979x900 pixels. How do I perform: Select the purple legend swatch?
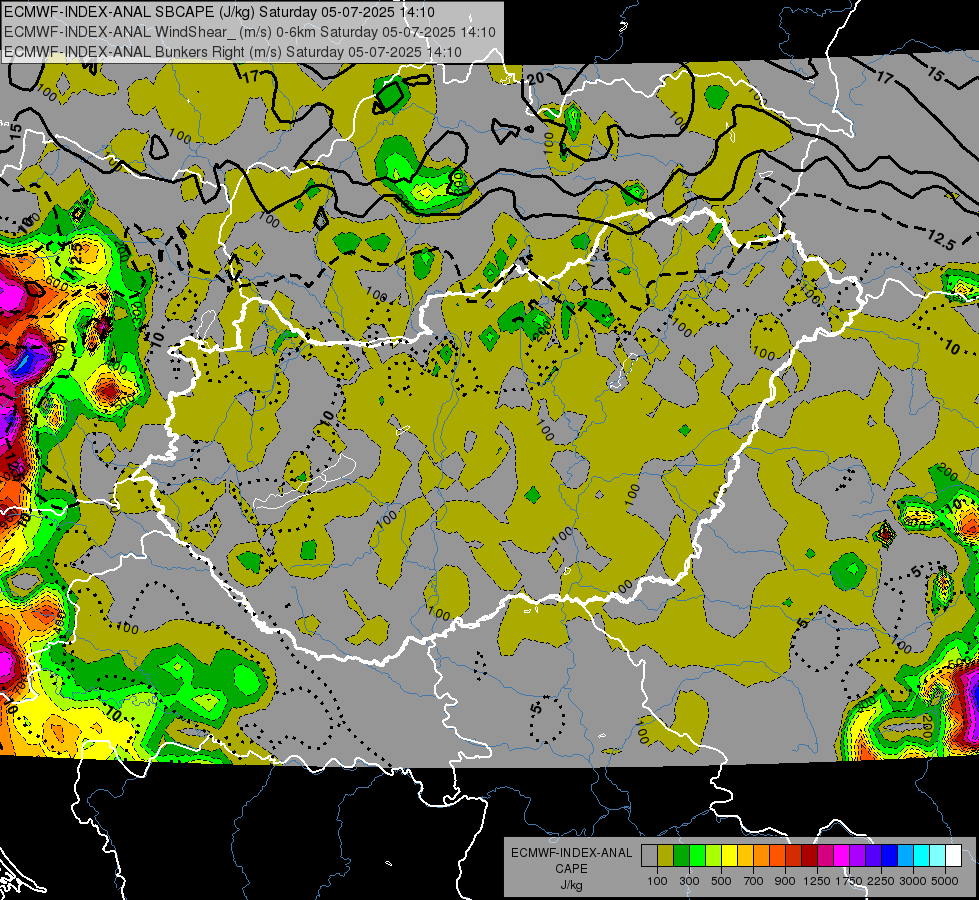[857, 856]
